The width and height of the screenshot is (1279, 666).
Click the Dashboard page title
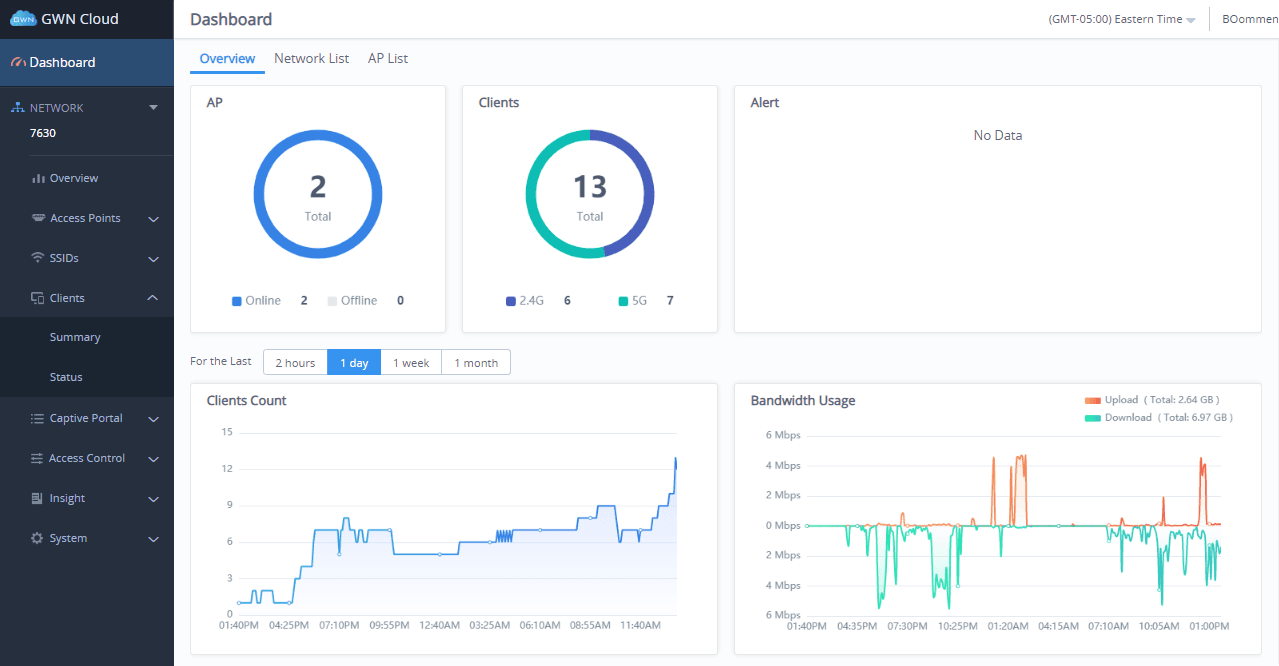[231, 19]
